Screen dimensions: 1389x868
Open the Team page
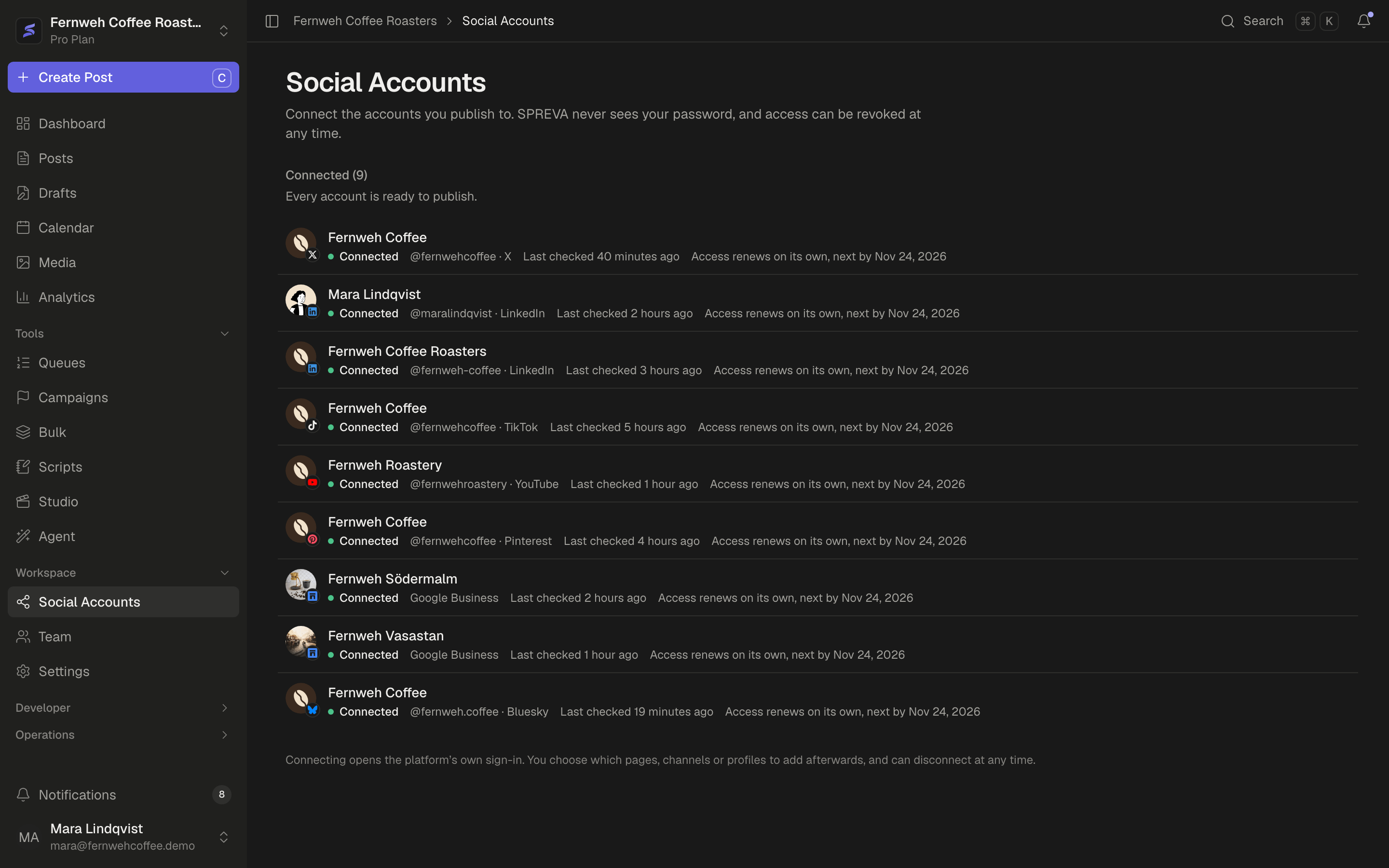[123, 637]
